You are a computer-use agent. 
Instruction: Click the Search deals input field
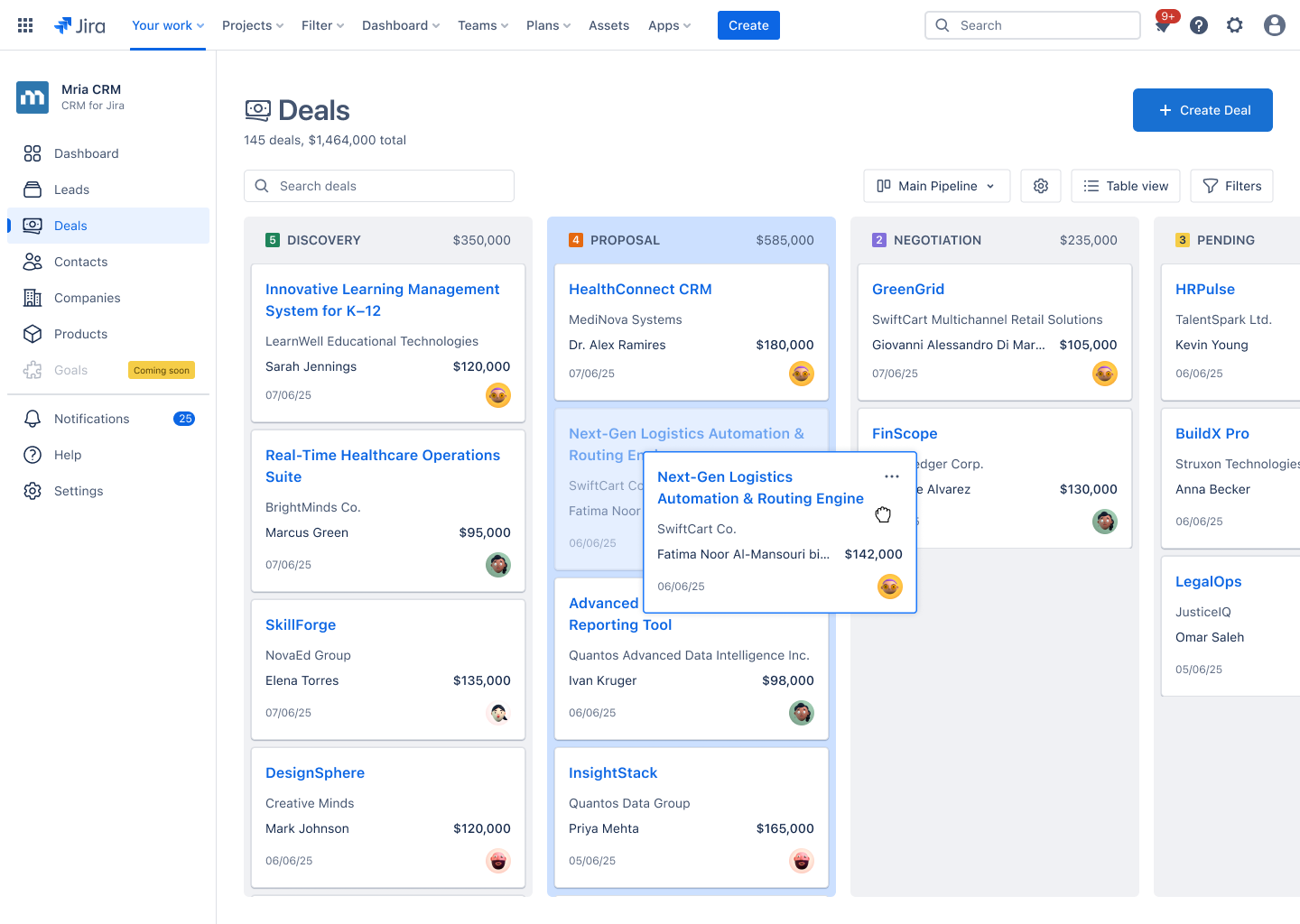point(379,186)
